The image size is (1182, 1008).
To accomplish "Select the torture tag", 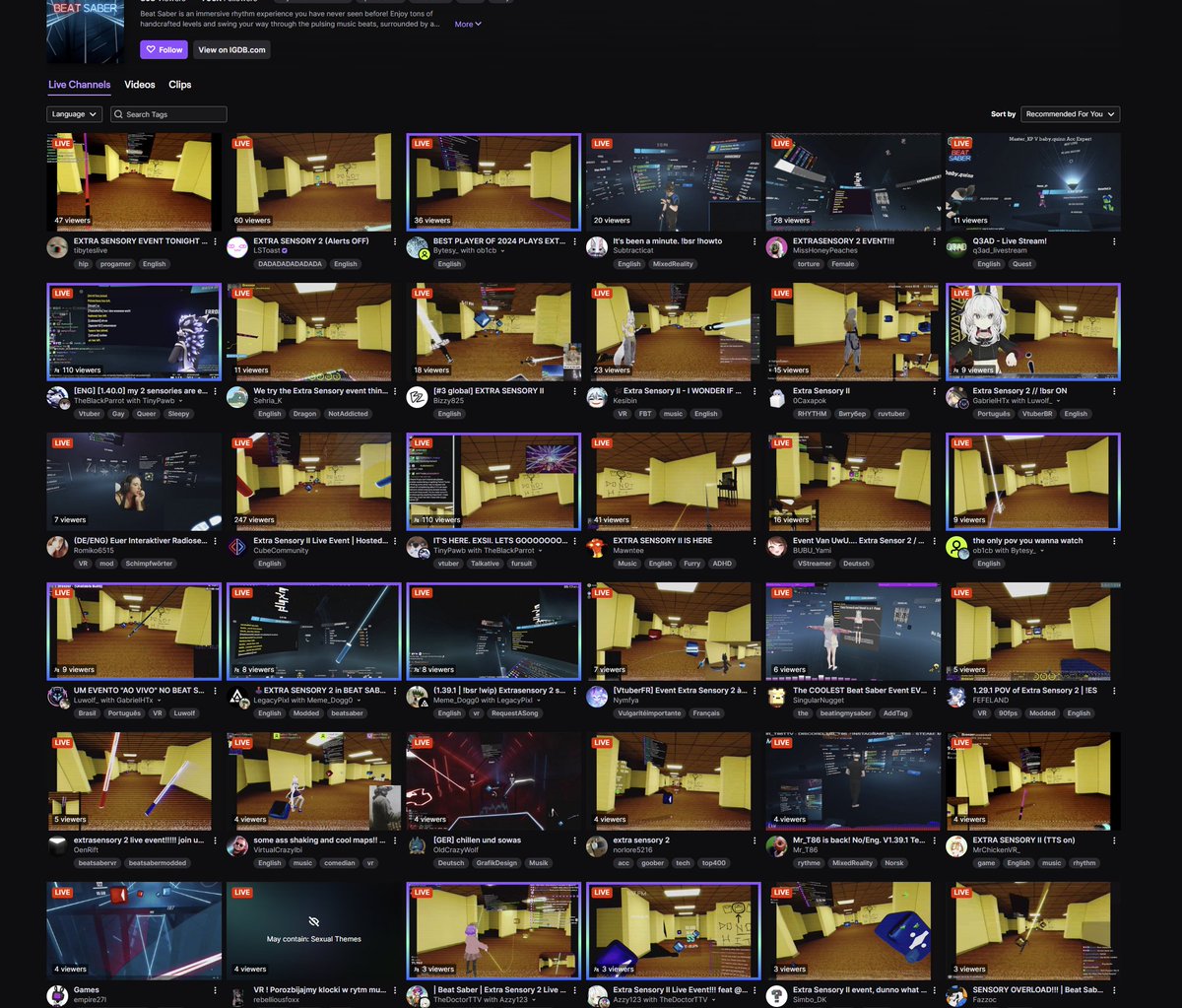I will (809, 264).
